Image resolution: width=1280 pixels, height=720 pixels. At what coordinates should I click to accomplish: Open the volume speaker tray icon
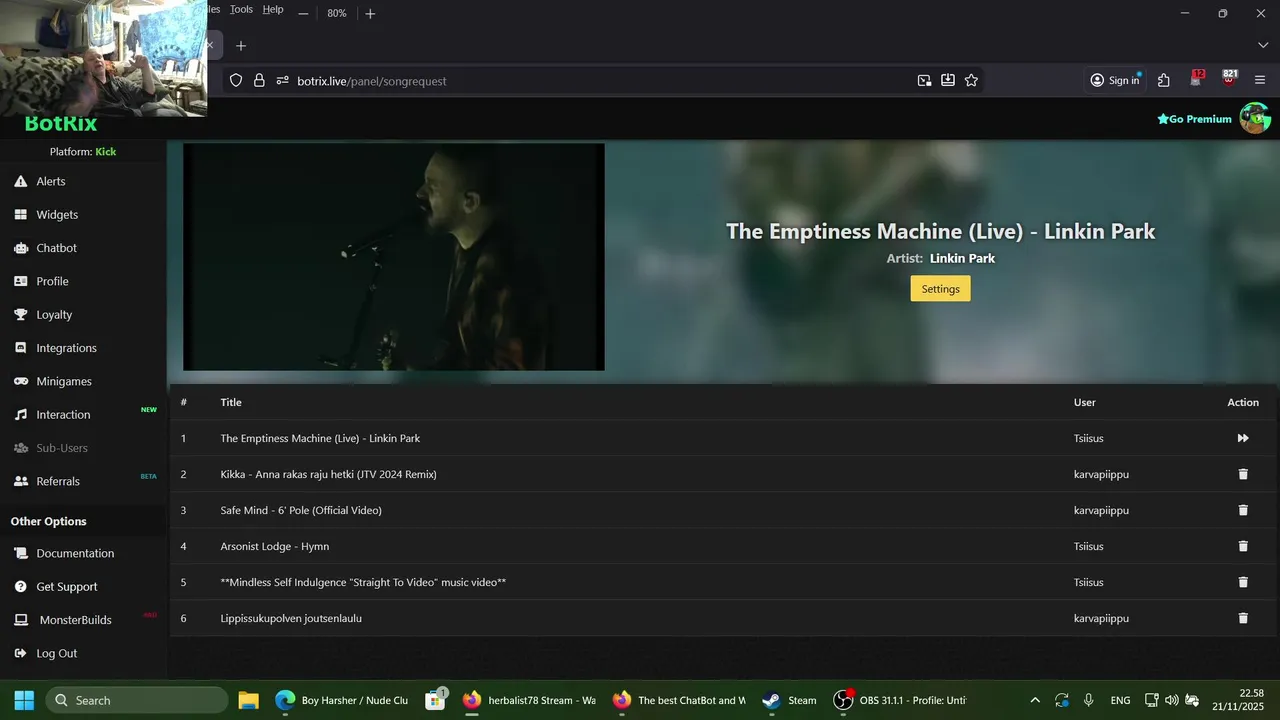click(x=1171, y=700)
